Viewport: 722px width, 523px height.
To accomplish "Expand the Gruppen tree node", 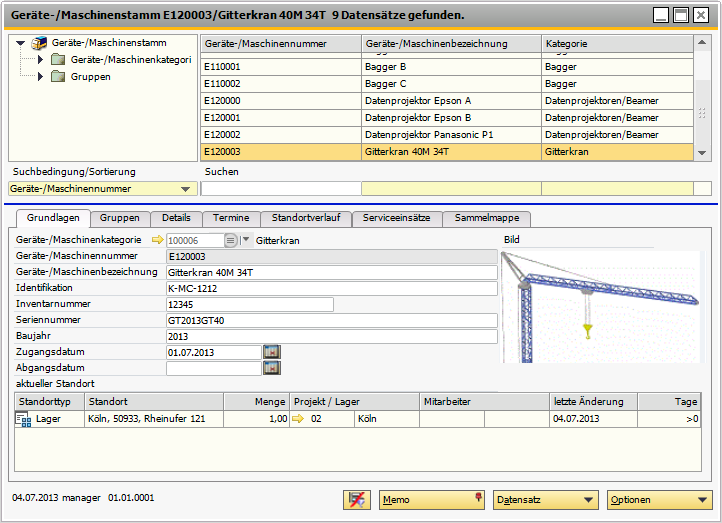I will (x=41, y=76).
